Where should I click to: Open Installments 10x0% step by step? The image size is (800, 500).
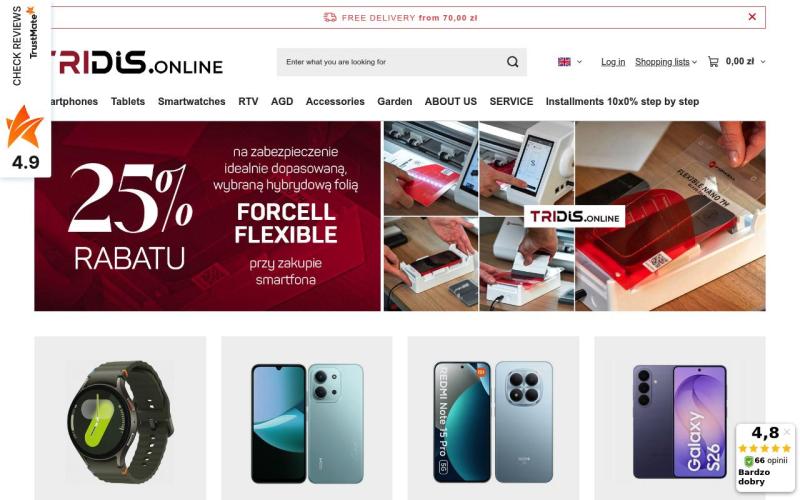(x=622, y=102)
